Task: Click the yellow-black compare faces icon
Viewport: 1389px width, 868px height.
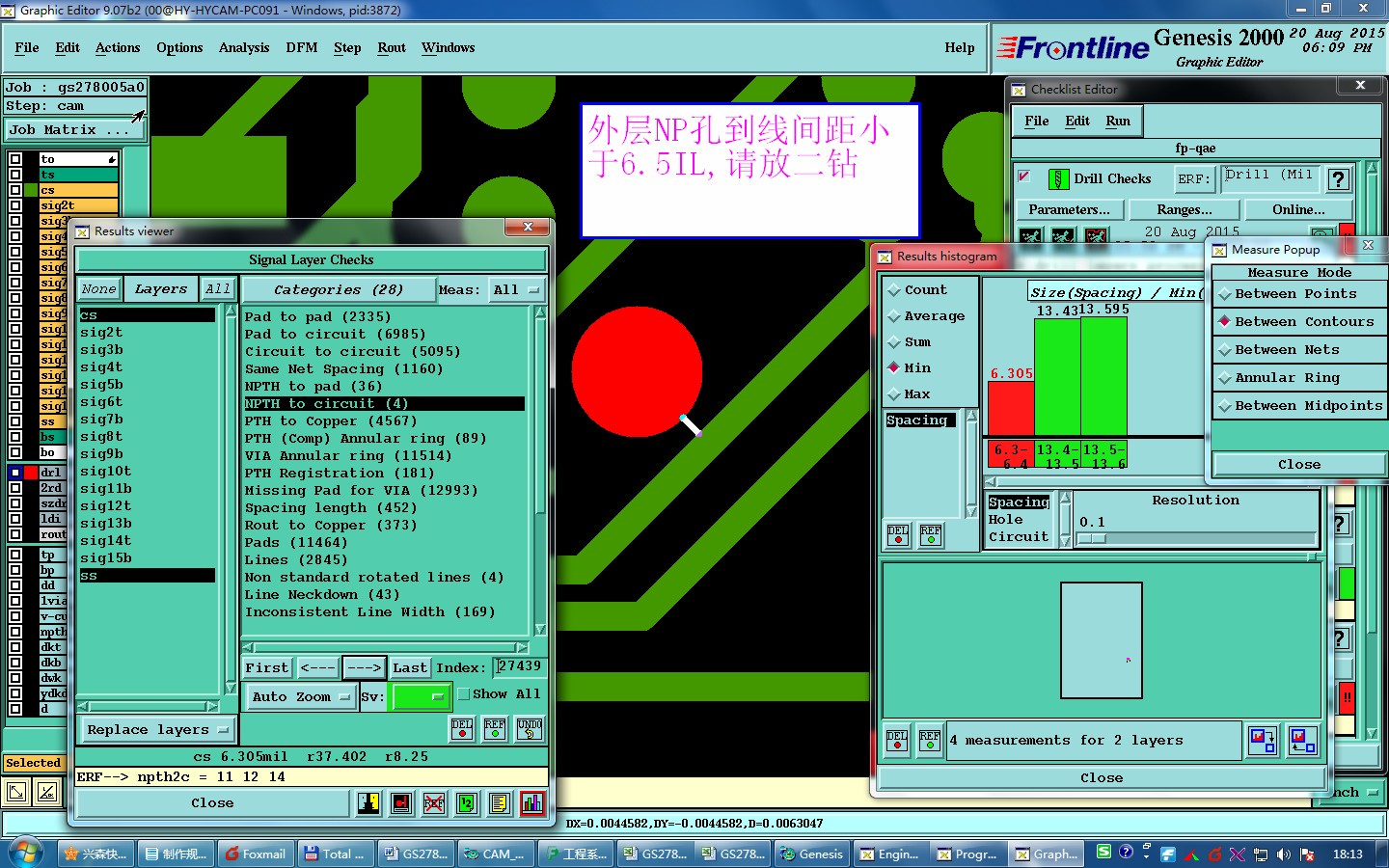Action: [x=368, y=802]
